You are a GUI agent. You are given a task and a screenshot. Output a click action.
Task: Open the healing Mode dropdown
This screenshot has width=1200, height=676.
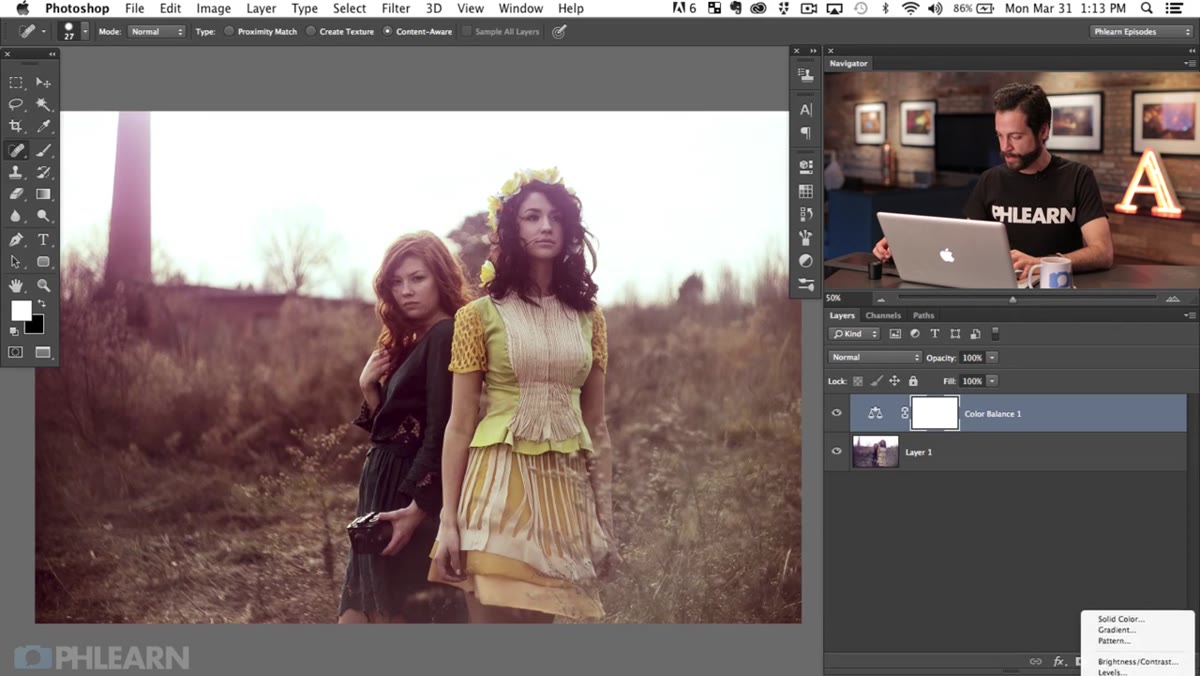pos(156,31)
